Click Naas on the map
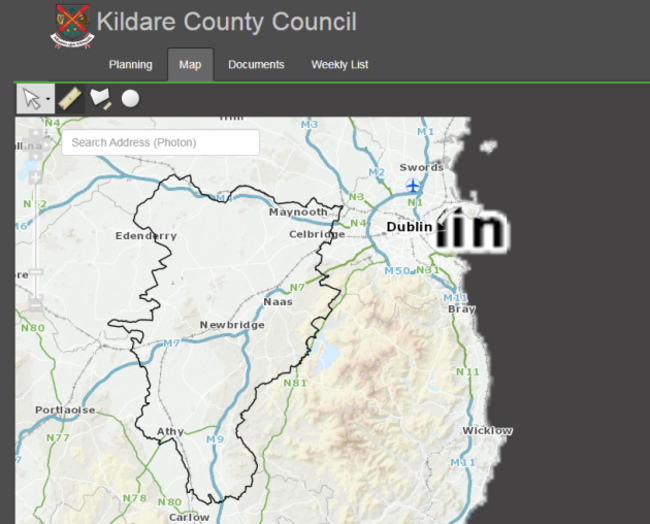This screenshot has height=524, width=650. pos(278,302)
